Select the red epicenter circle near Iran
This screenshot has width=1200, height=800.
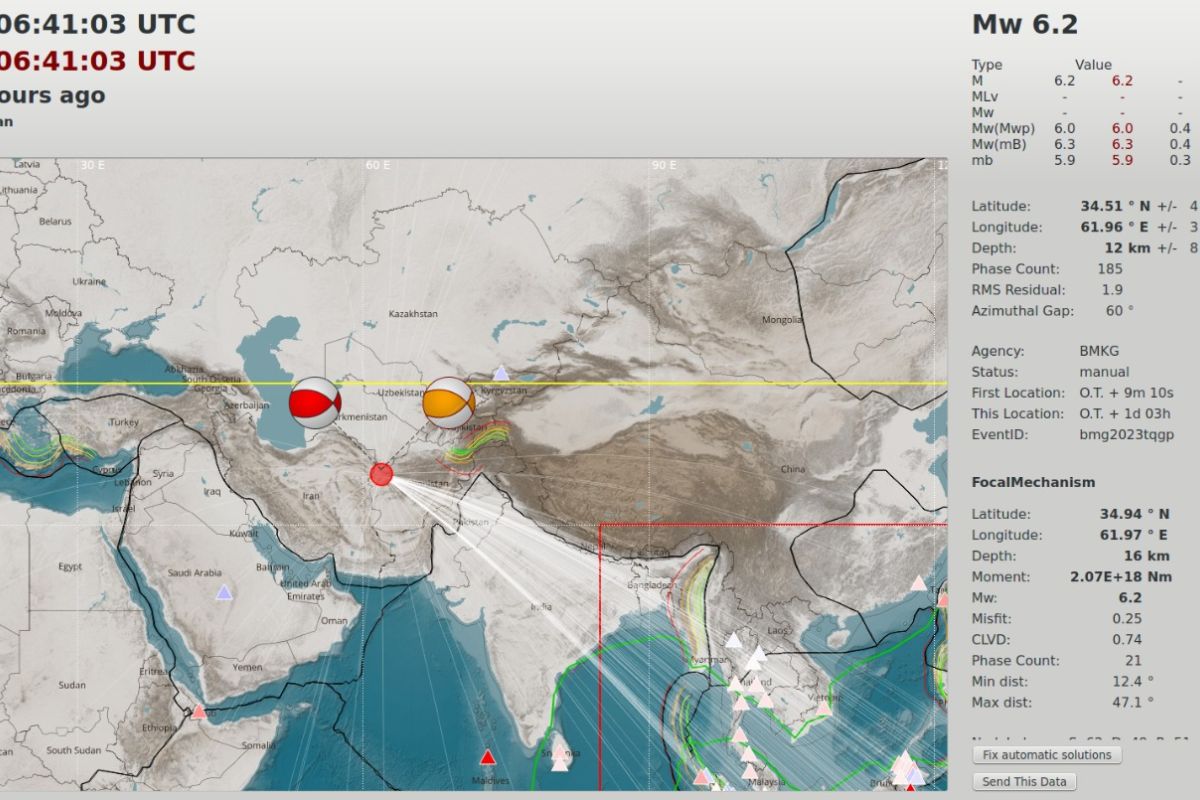point(381,474)
